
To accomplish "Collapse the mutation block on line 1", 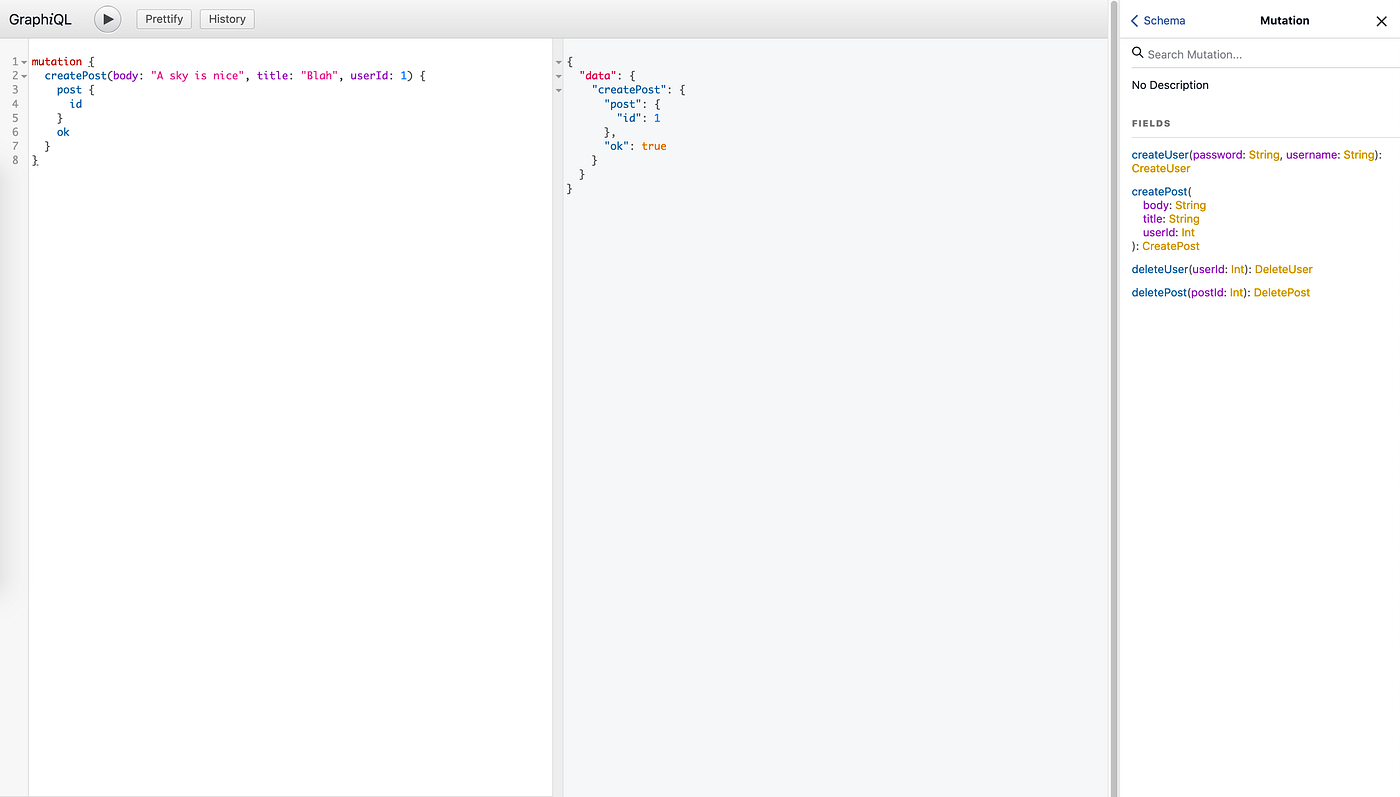I will point(22,61).
